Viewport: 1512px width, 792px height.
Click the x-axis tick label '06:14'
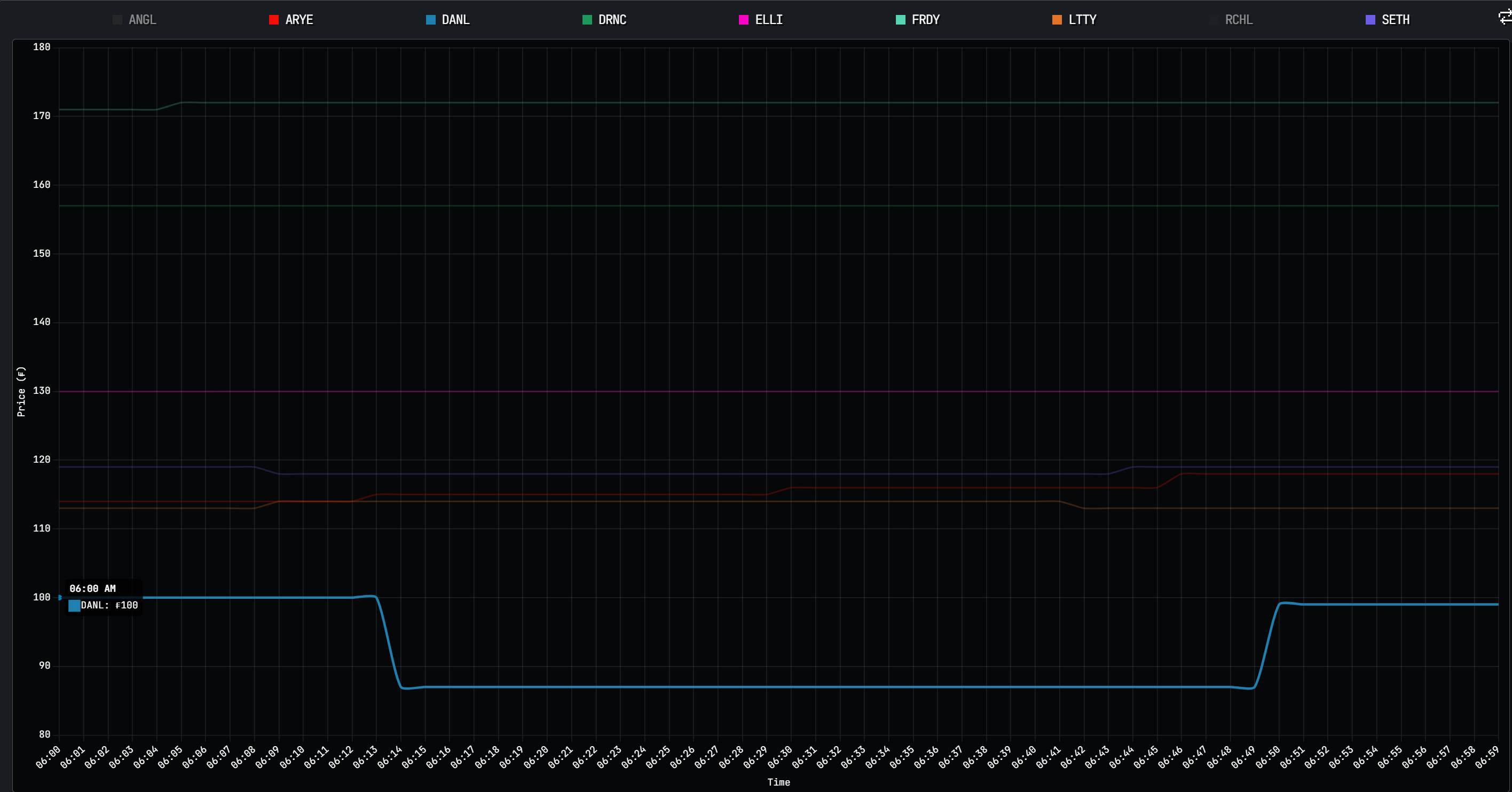(389, 757)
